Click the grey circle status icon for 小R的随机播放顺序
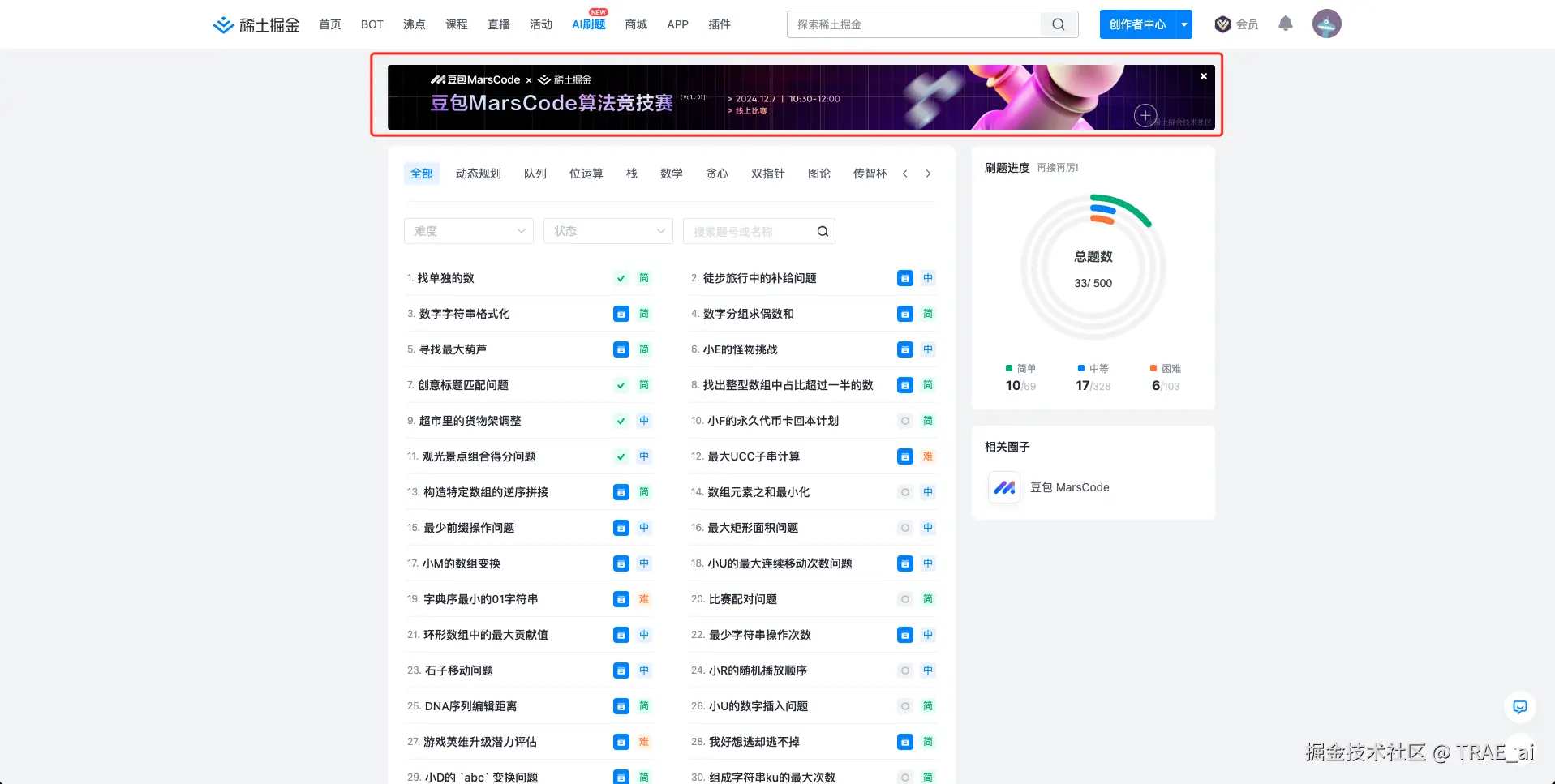The width and height of the screenshot is (1555, 784). 905,670
